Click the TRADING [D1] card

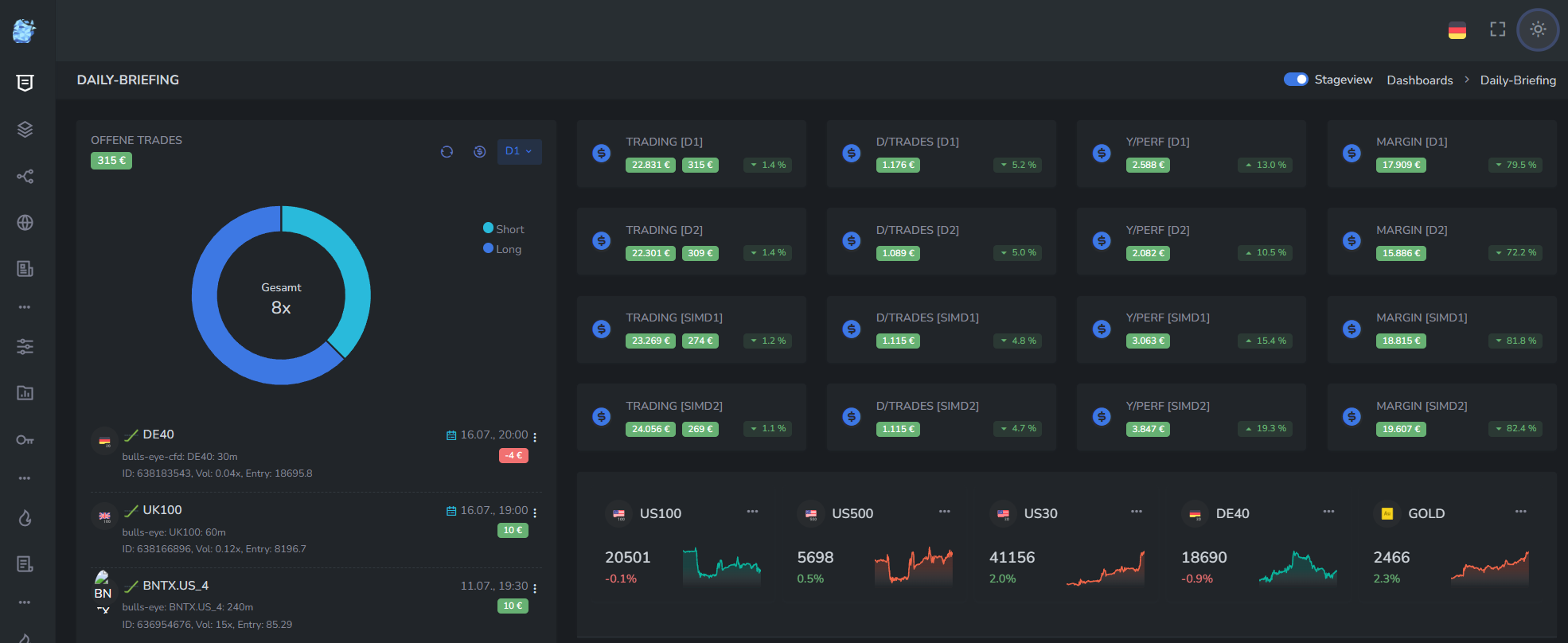(691, 154)
